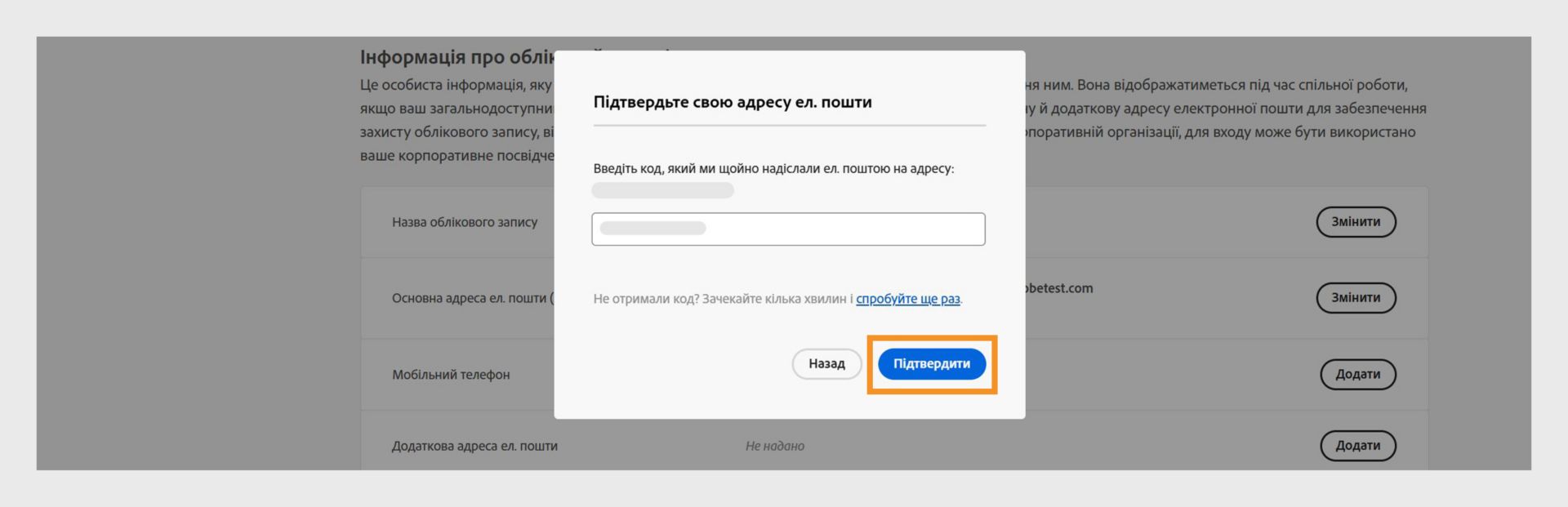The height and width of the screenshot is (507, 1568).
Task: Click Додати for Додаткова адреса ел. пошти
Action: [x=1358, y=446]
